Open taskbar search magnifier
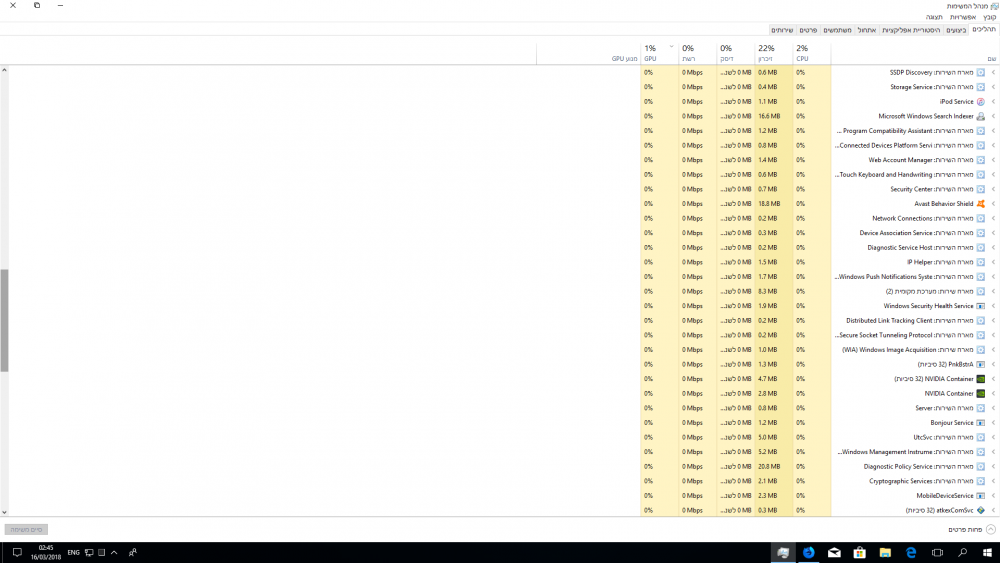Viewport: 1000px width, 563px height. 962,552
